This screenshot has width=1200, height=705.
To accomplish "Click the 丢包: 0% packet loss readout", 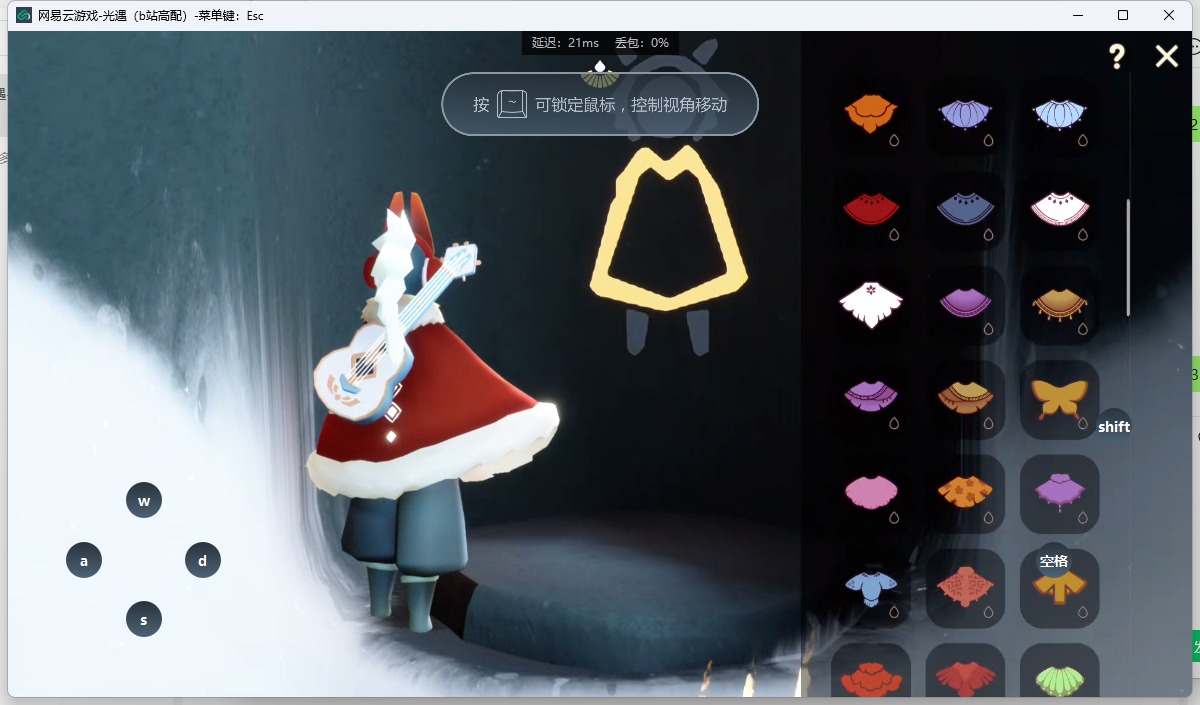I will (641, 43).
